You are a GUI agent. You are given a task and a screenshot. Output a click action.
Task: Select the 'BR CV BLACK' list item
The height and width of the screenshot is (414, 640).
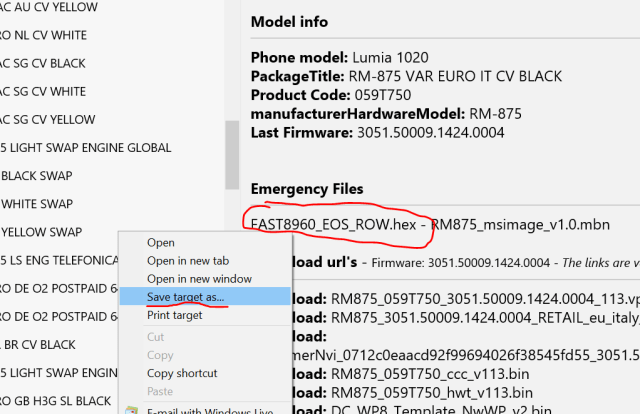[38, 345]
